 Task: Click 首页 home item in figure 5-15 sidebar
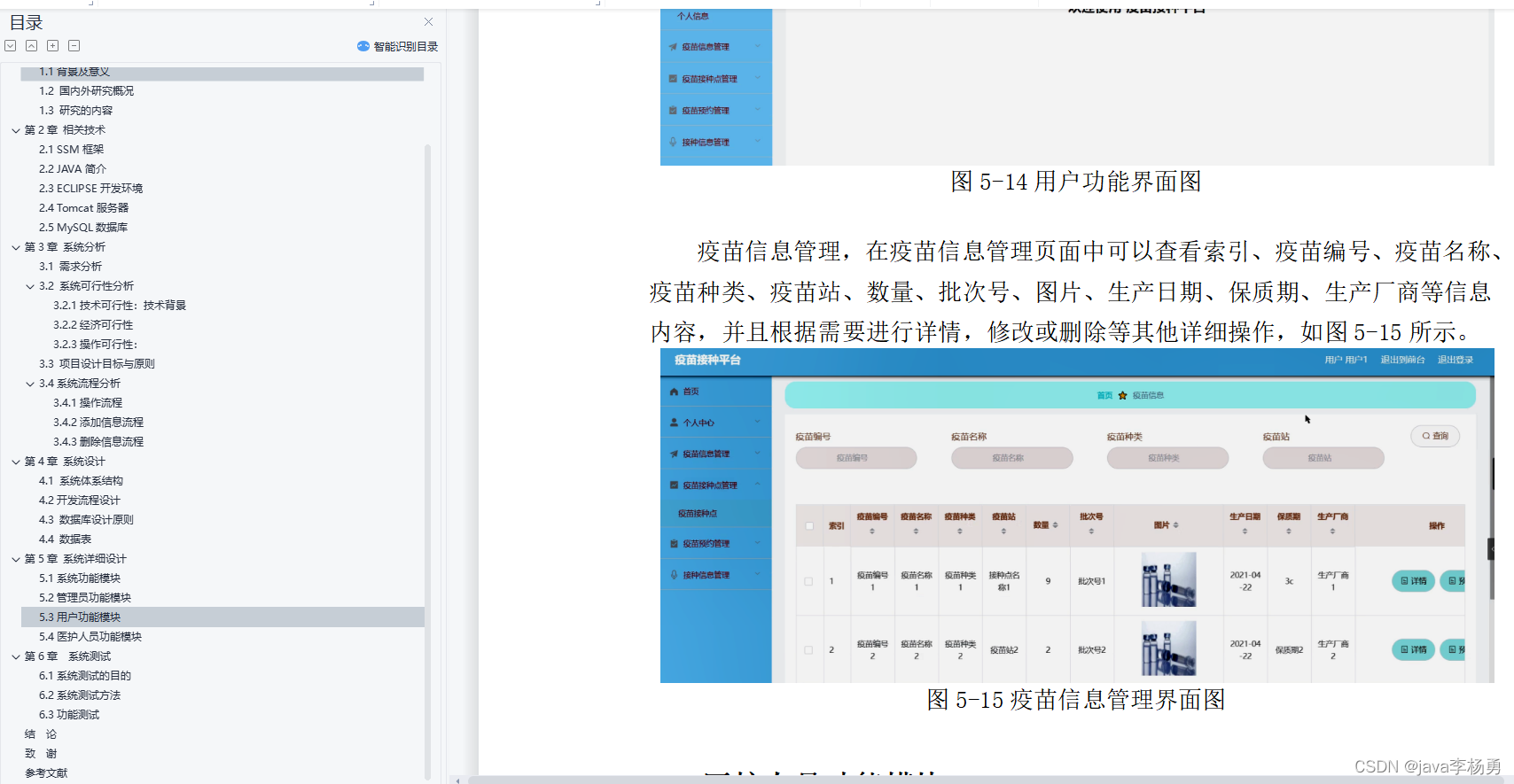point(716,392)
